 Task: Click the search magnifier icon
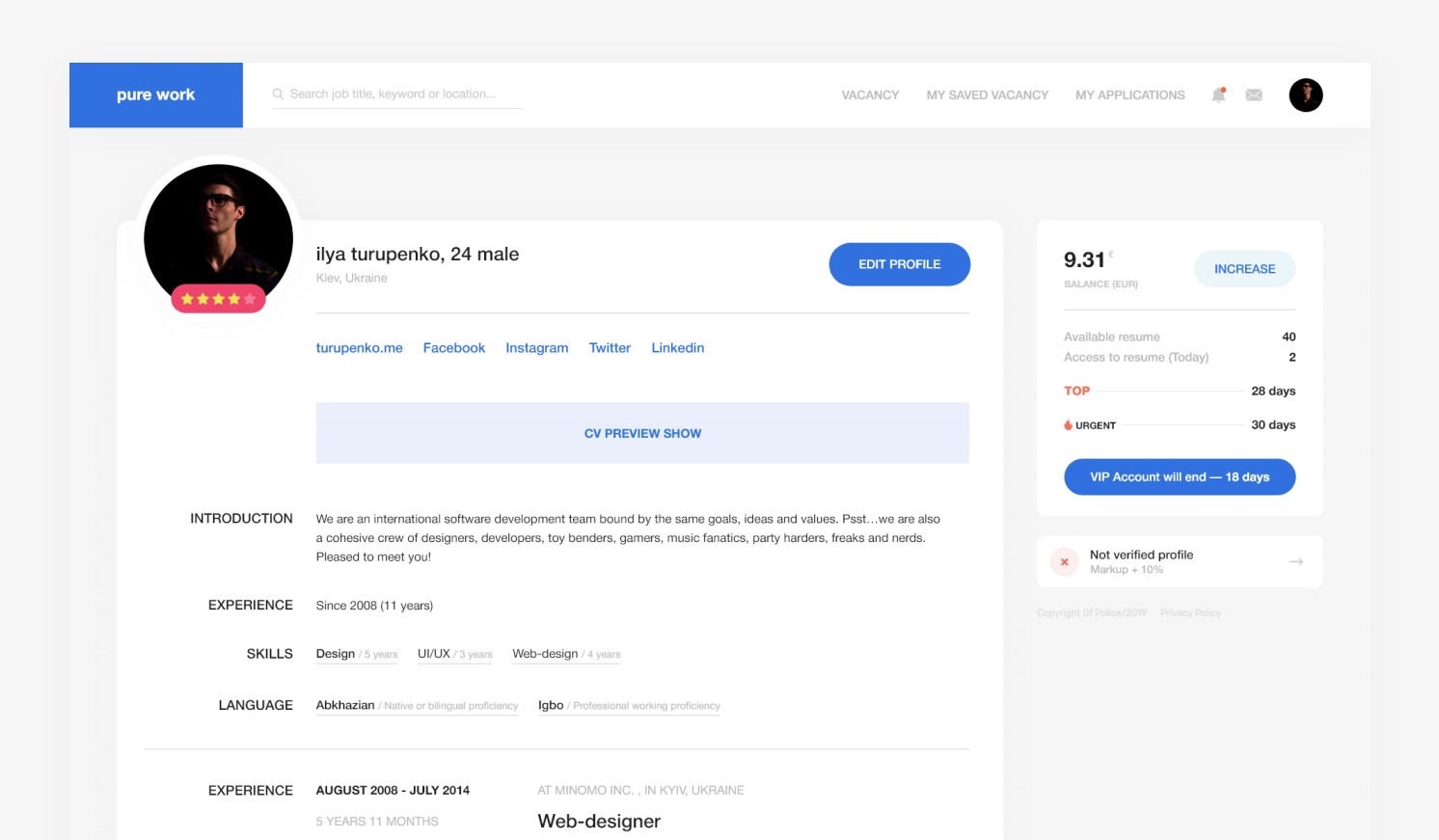(x=278, y=94)
